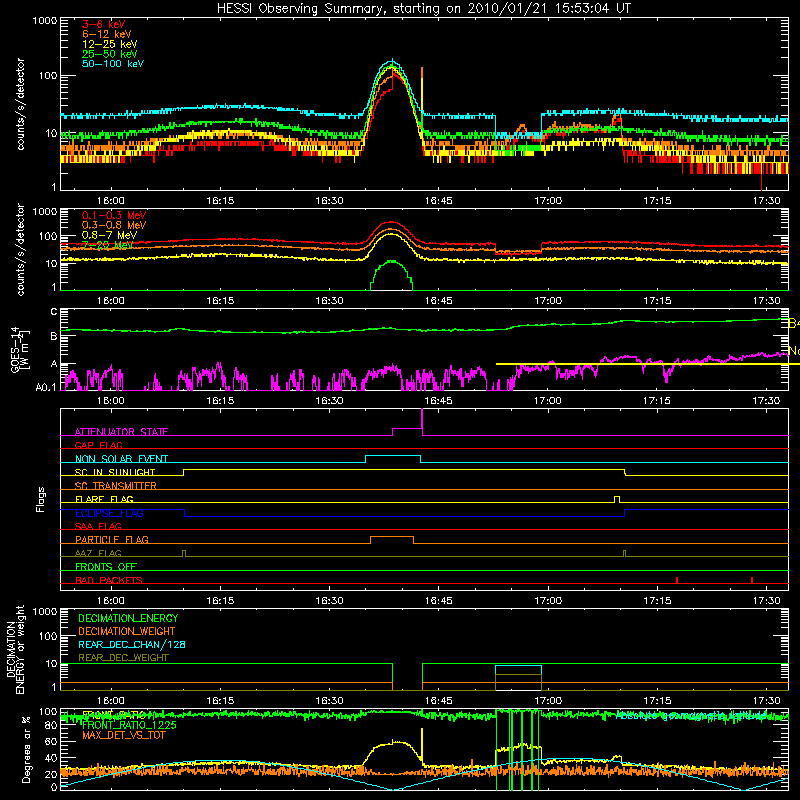Click the 0.8-7 MeV legend label
The width and height of the screenshot is (800, 800).
pos(109,235)
